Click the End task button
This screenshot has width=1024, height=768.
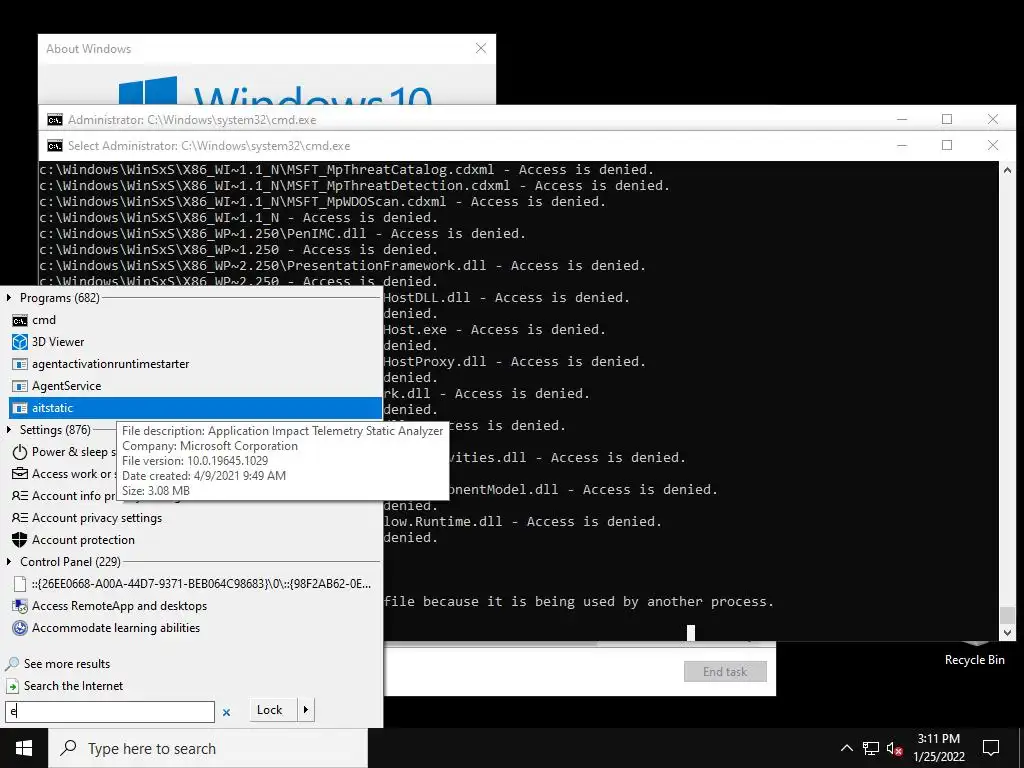click(x=725, y=671)
